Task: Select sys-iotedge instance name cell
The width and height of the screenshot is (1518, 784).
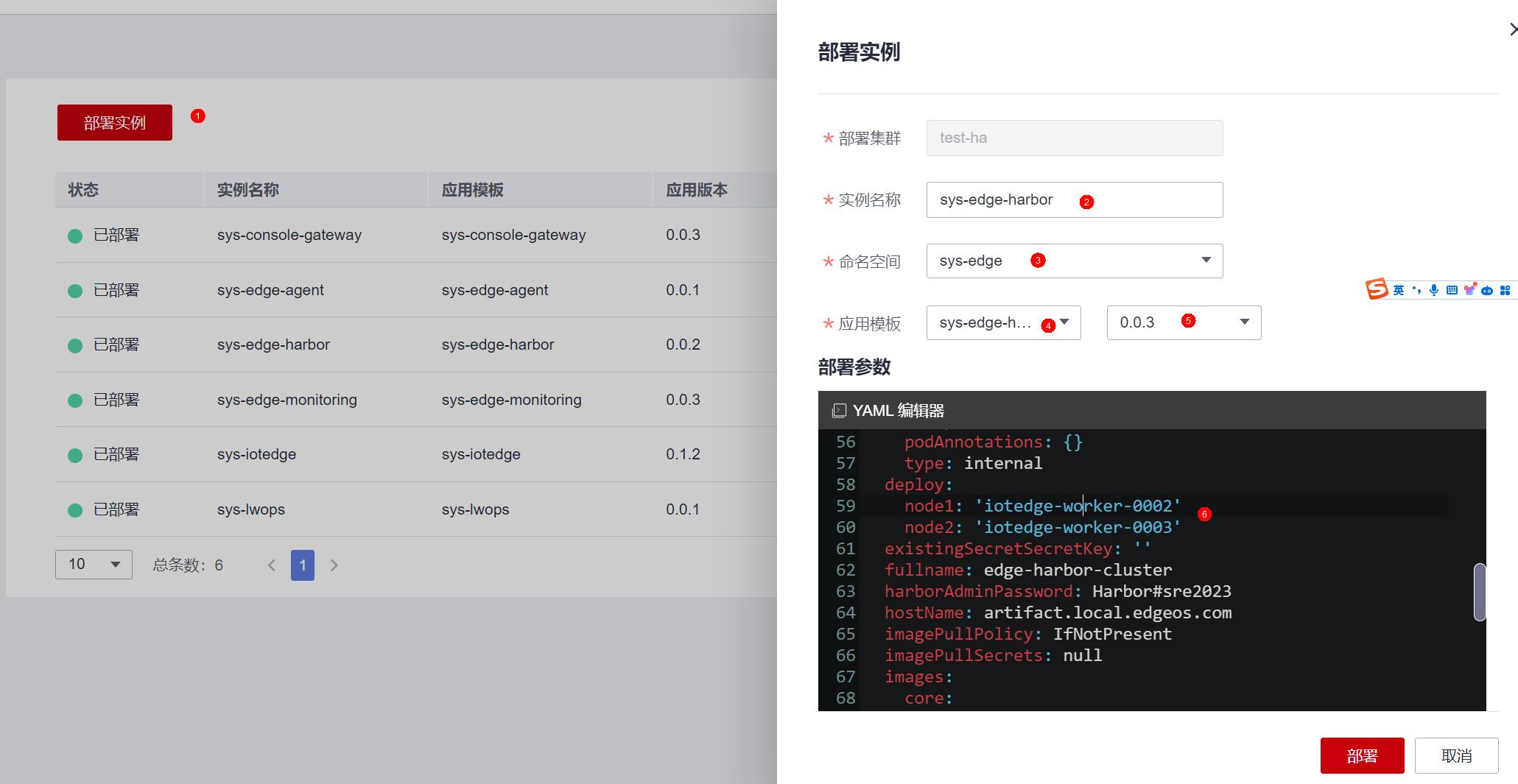Action: (x=256, y=454)
